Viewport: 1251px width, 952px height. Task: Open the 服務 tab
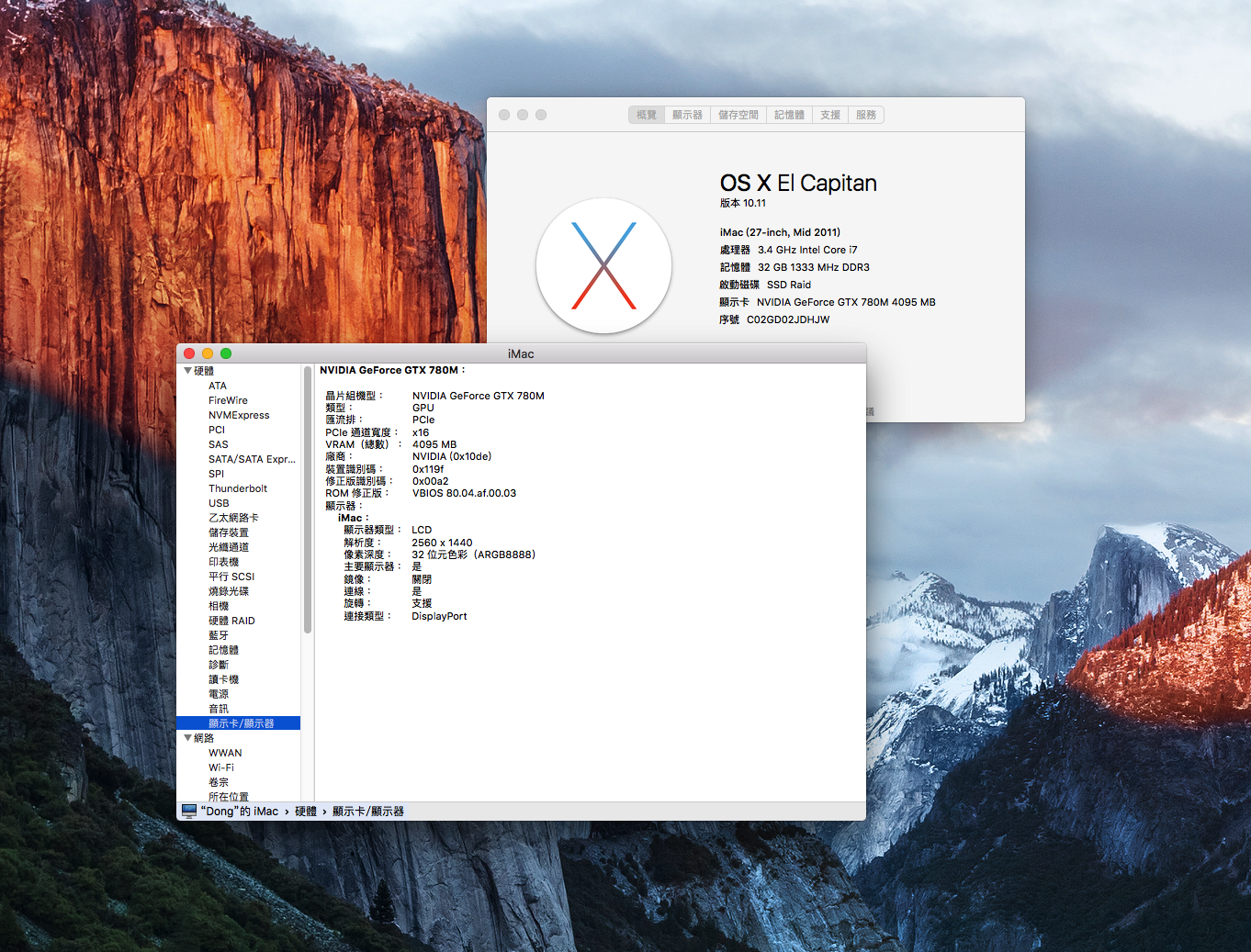pos(866,115)
